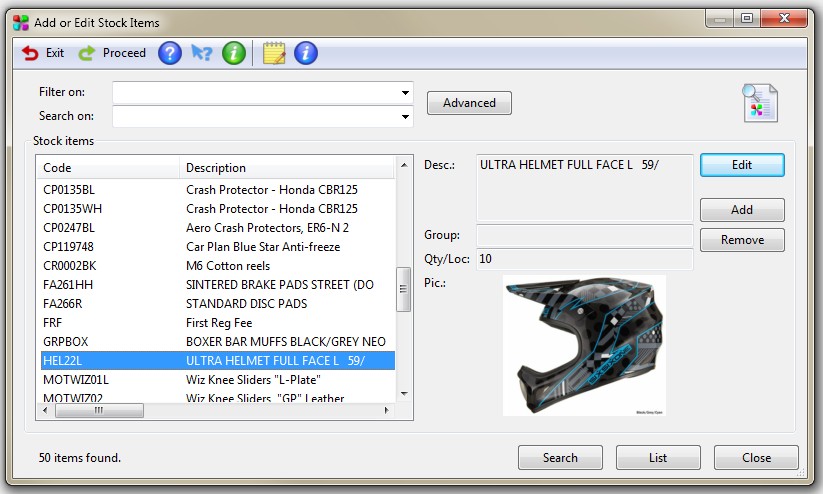Expand the Search on dropdown

tap(405, 117)
